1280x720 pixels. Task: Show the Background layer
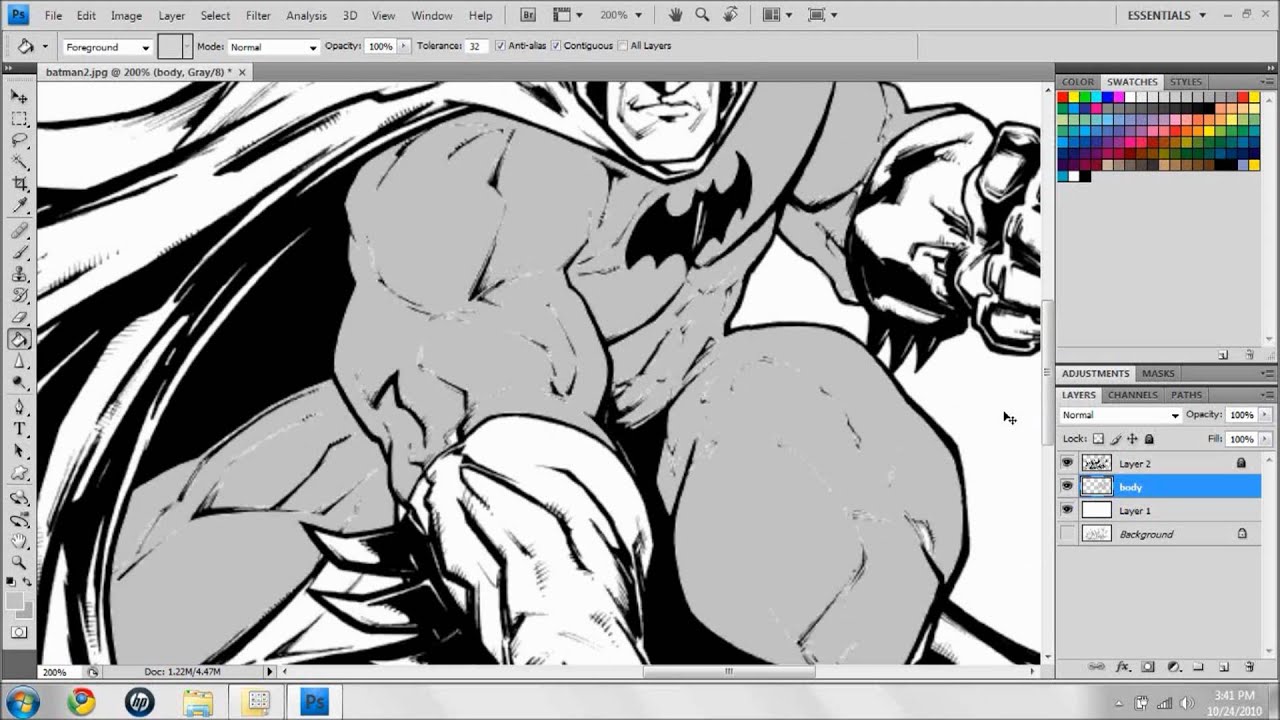coord(1067,534)
